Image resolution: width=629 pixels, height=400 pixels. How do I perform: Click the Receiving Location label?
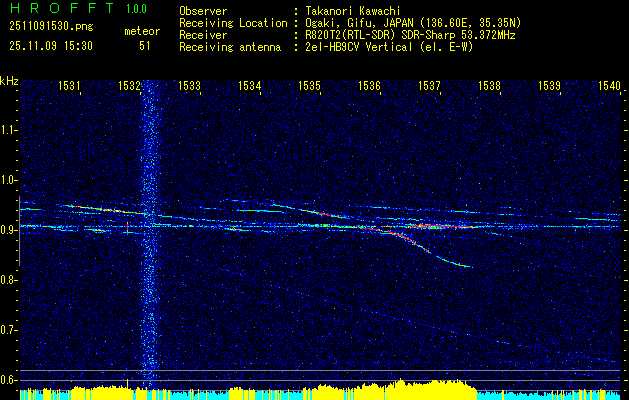tap(233, 23)
